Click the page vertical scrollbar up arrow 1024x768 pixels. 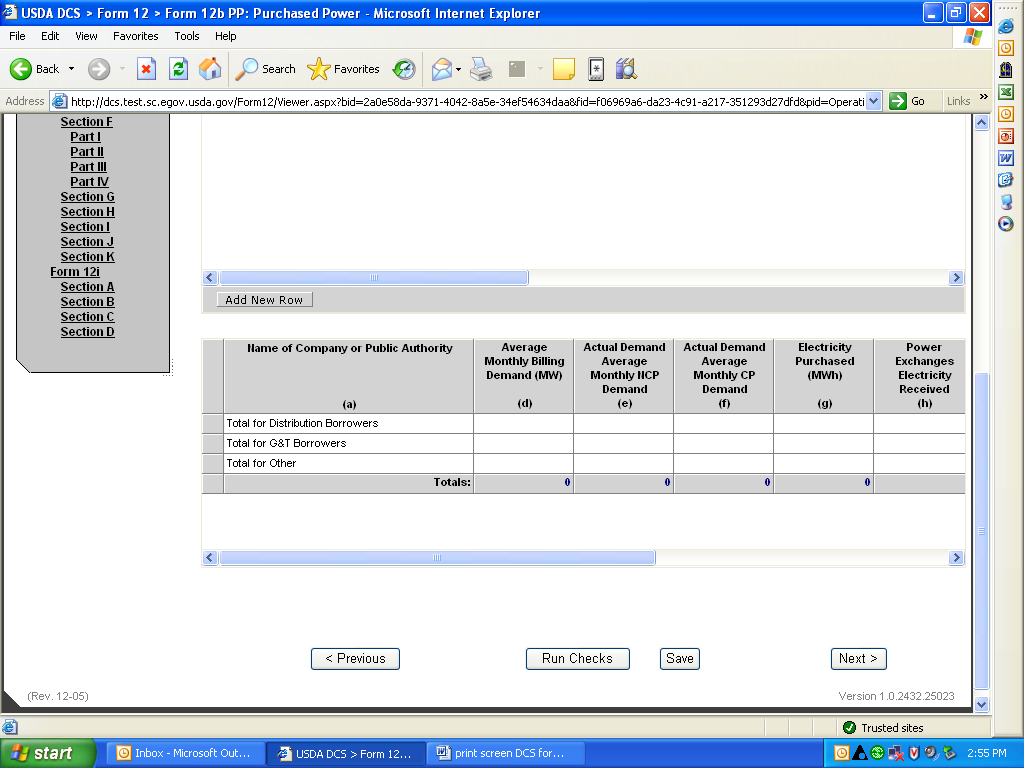(982, 123)
